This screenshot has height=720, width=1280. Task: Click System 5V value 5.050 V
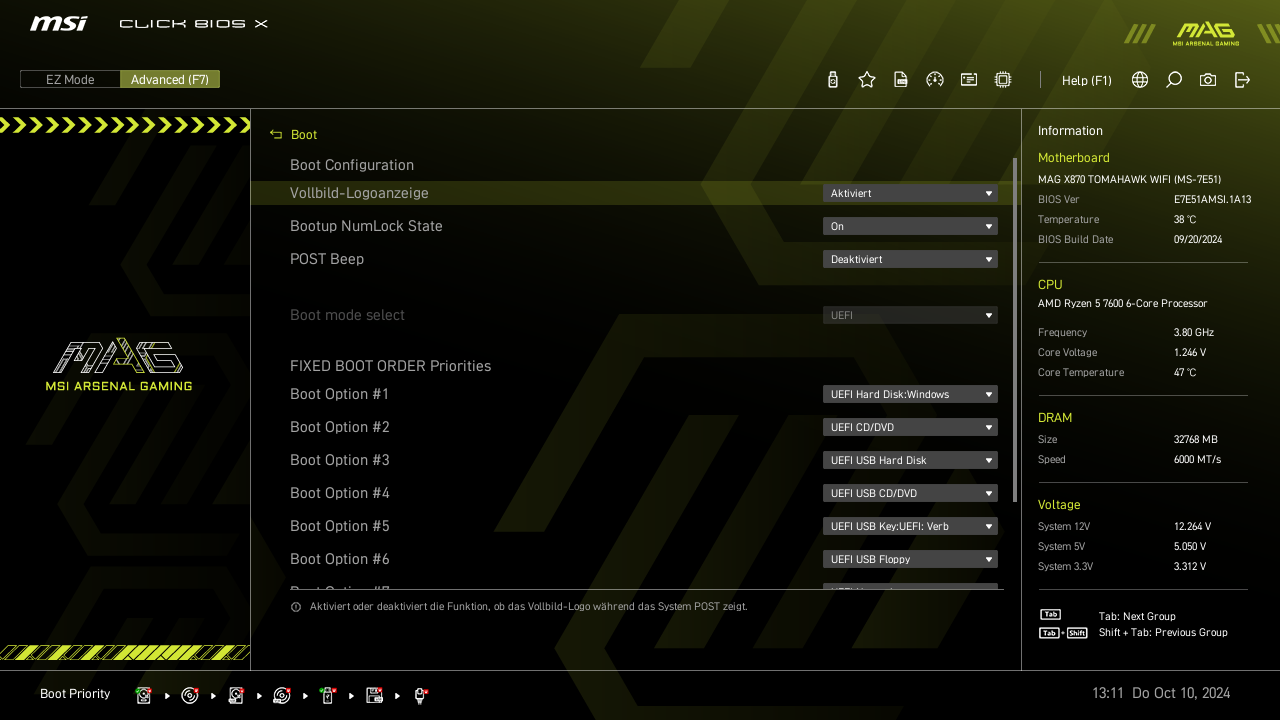coord(1190,546)
